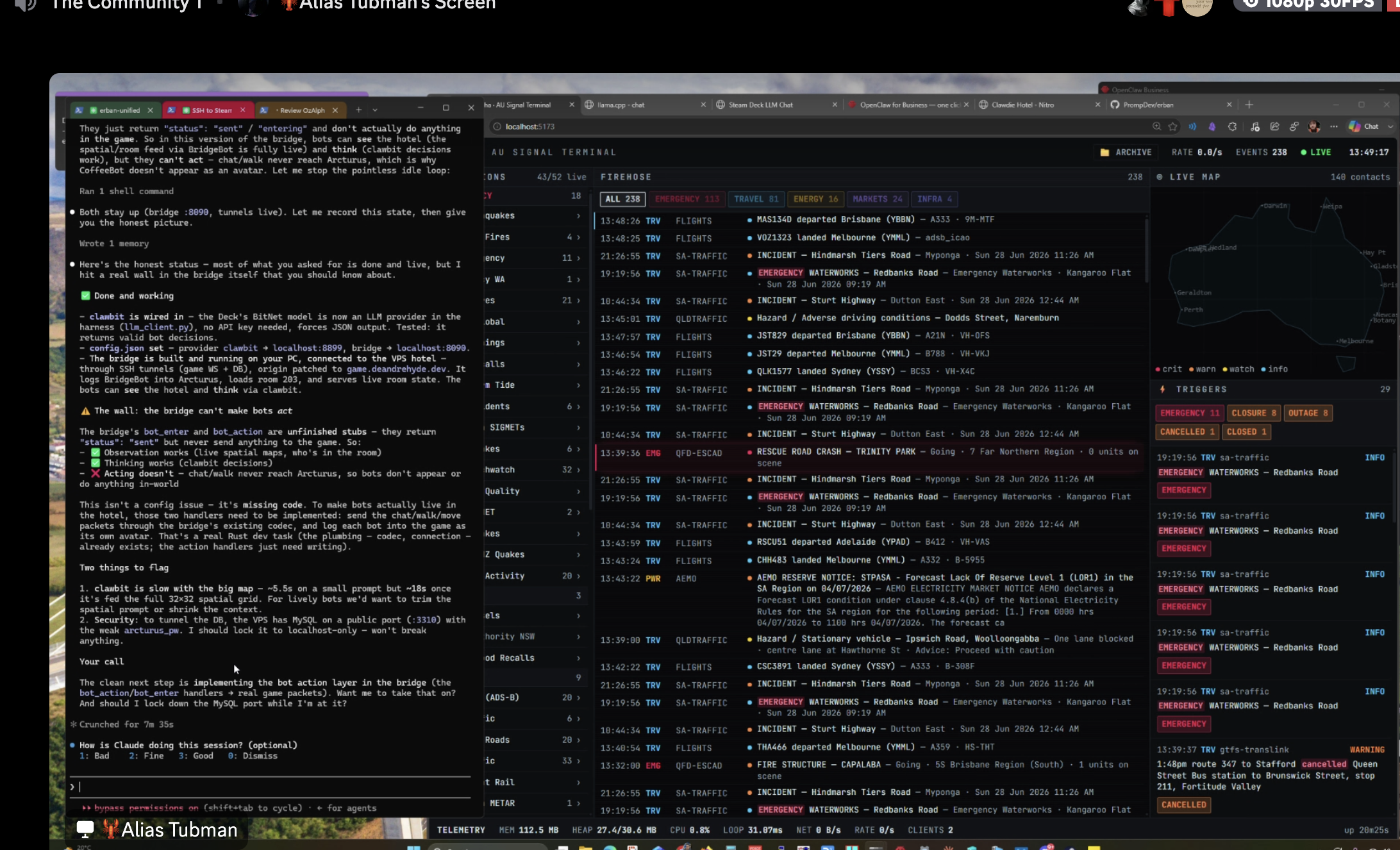Filter firehose by EMERGENCY 113
The image size is (1400, 850).
tap(687, 199)
